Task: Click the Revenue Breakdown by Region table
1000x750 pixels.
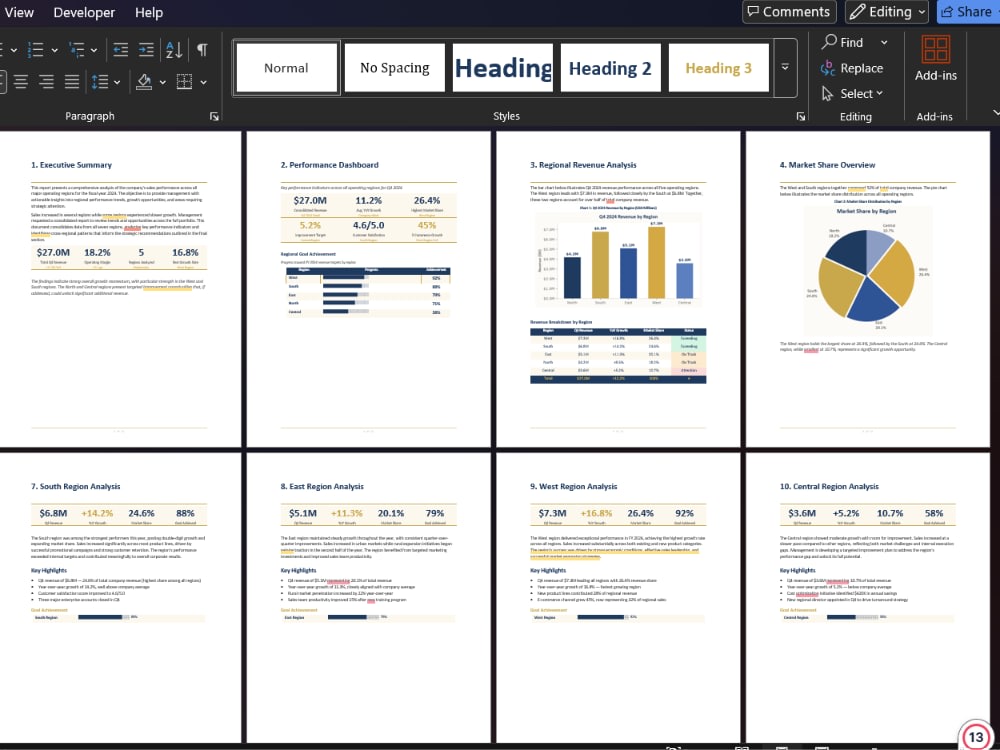Action: (x=618, y=356)
